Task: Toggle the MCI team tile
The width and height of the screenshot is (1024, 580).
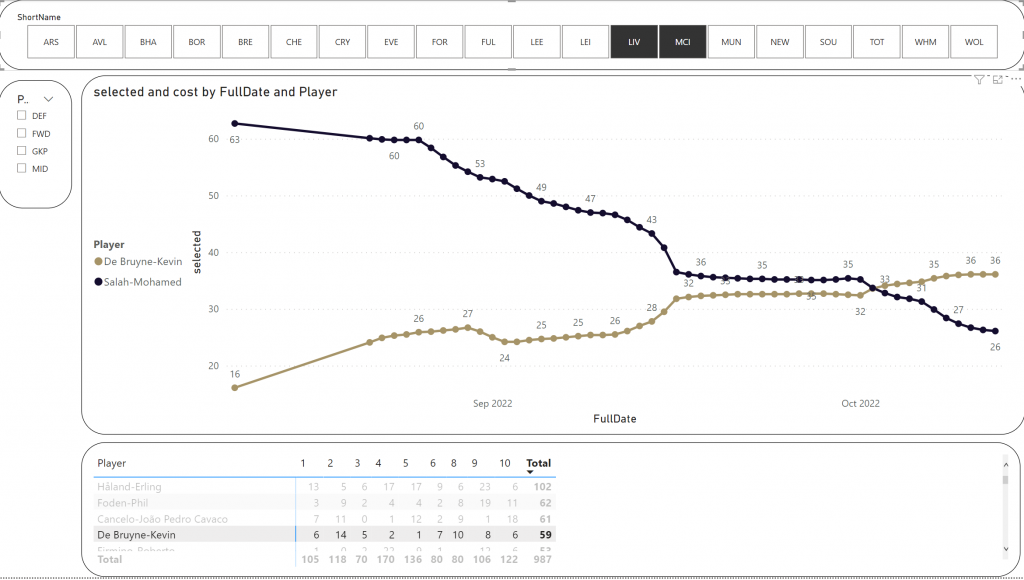Action: (683, 43)
